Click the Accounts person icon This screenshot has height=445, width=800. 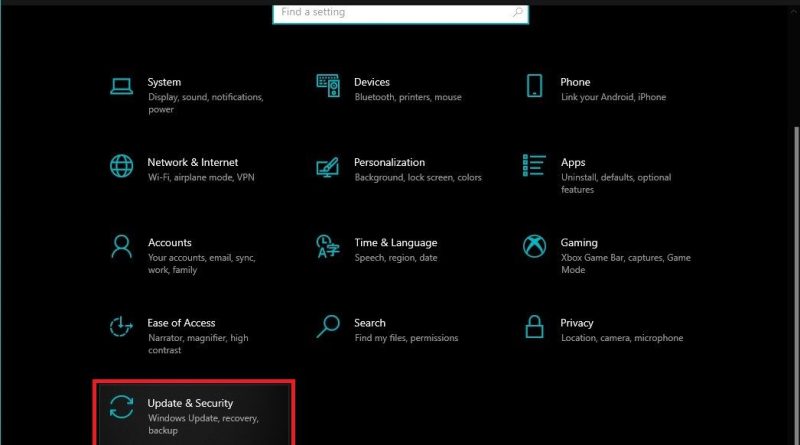pyautogui.click(x=121, y=246)
